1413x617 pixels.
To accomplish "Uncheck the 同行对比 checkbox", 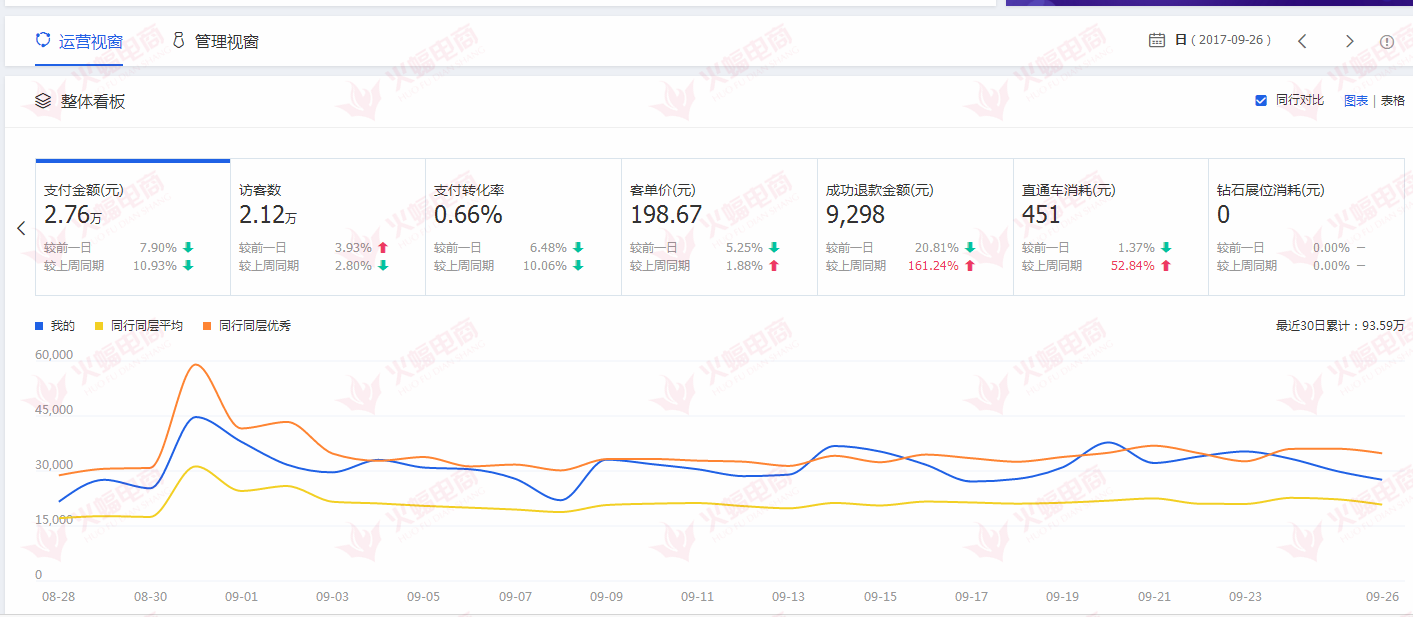I will pyautogui.click(x=1261, y=100).
